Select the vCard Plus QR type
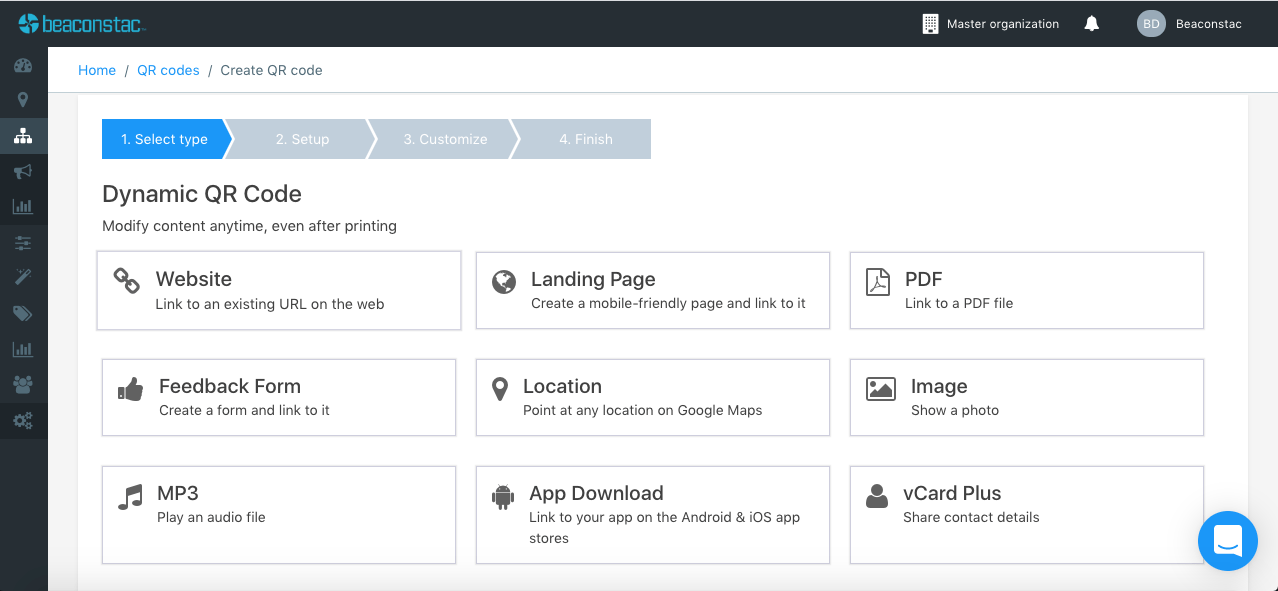 (x=1026, y=514)
